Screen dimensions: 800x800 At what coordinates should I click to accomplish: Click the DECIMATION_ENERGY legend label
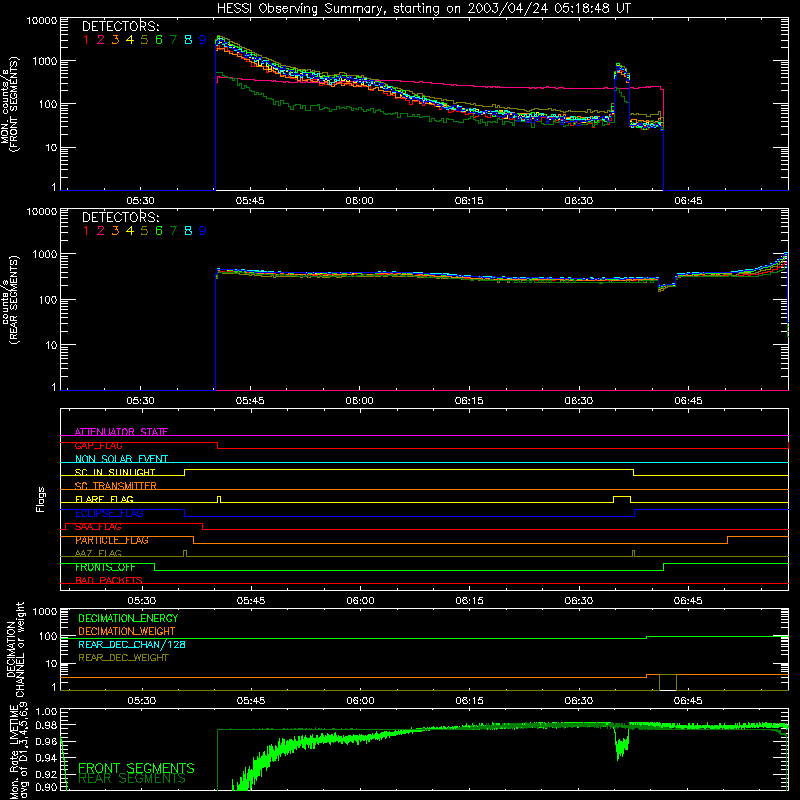tap(128, 618)
